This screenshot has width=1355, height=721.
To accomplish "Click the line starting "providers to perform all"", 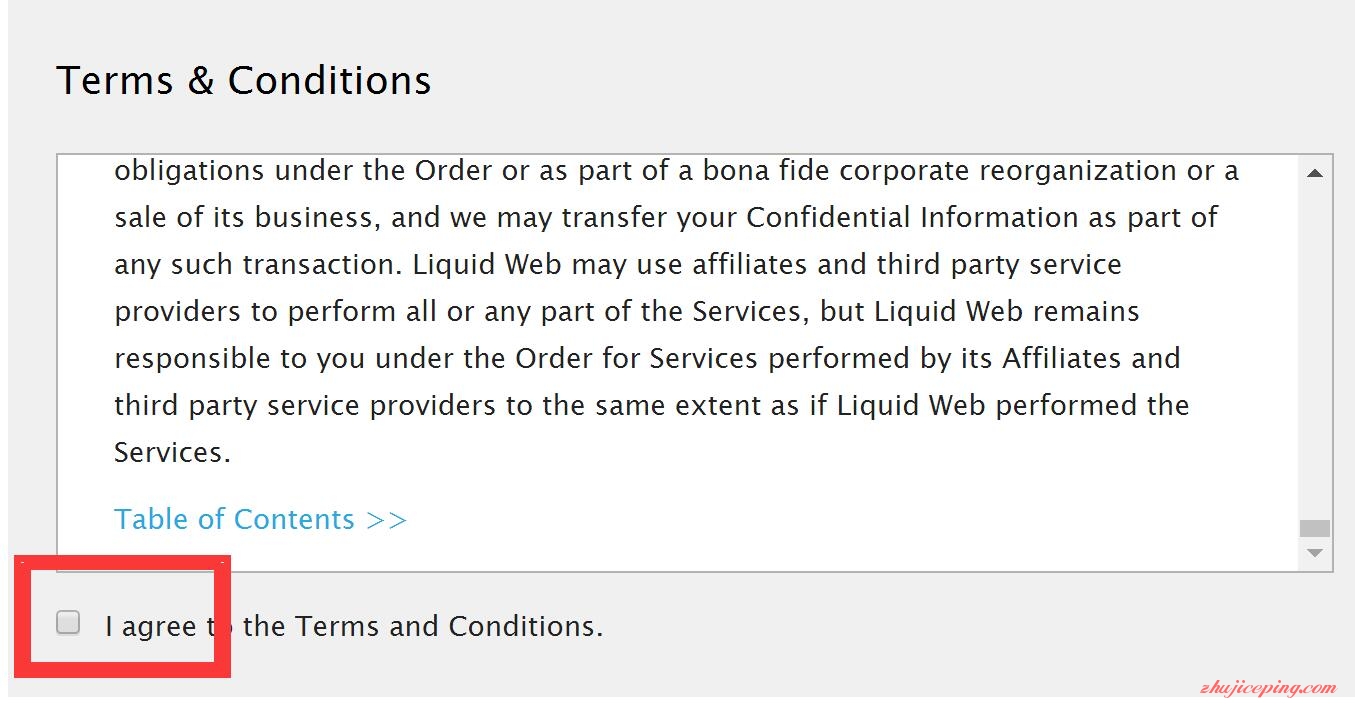I will point(627,311).
